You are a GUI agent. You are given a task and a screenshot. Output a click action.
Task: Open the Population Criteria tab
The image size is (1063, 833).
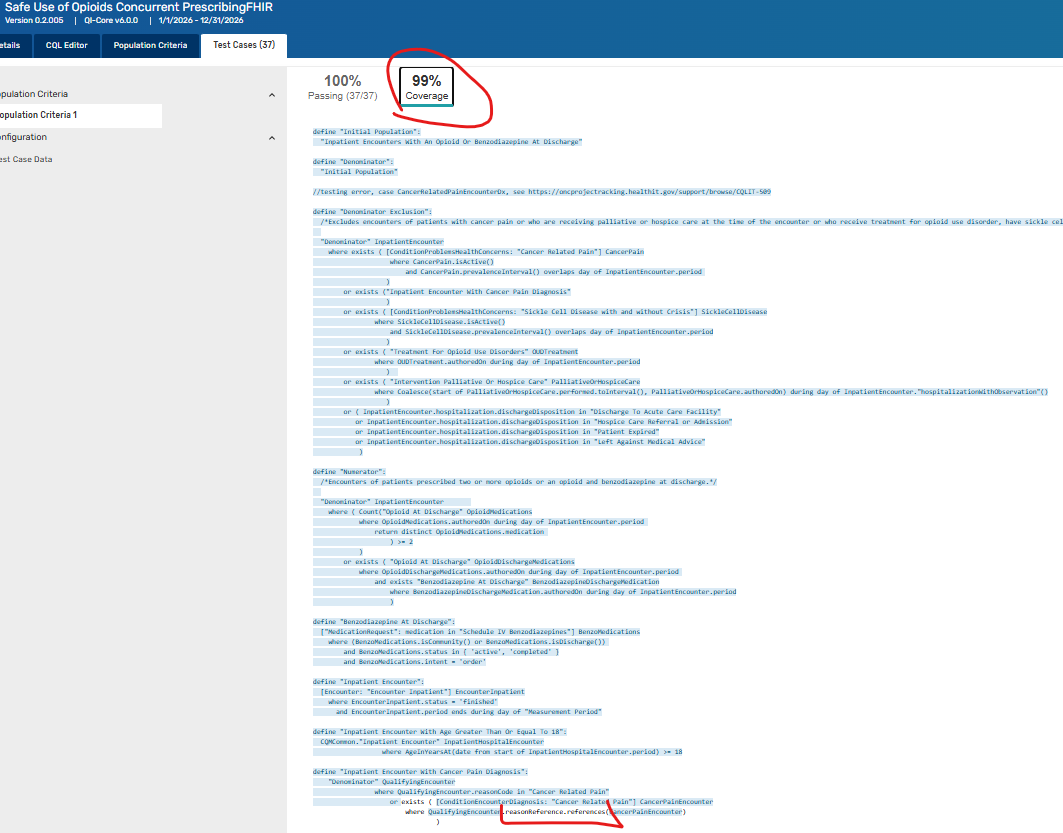[x=150, y=45]
